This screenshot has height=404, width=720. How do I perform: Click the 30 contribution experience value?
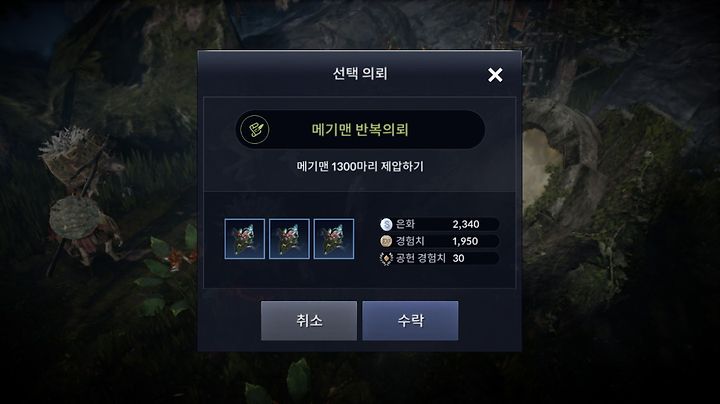[458, 258]
